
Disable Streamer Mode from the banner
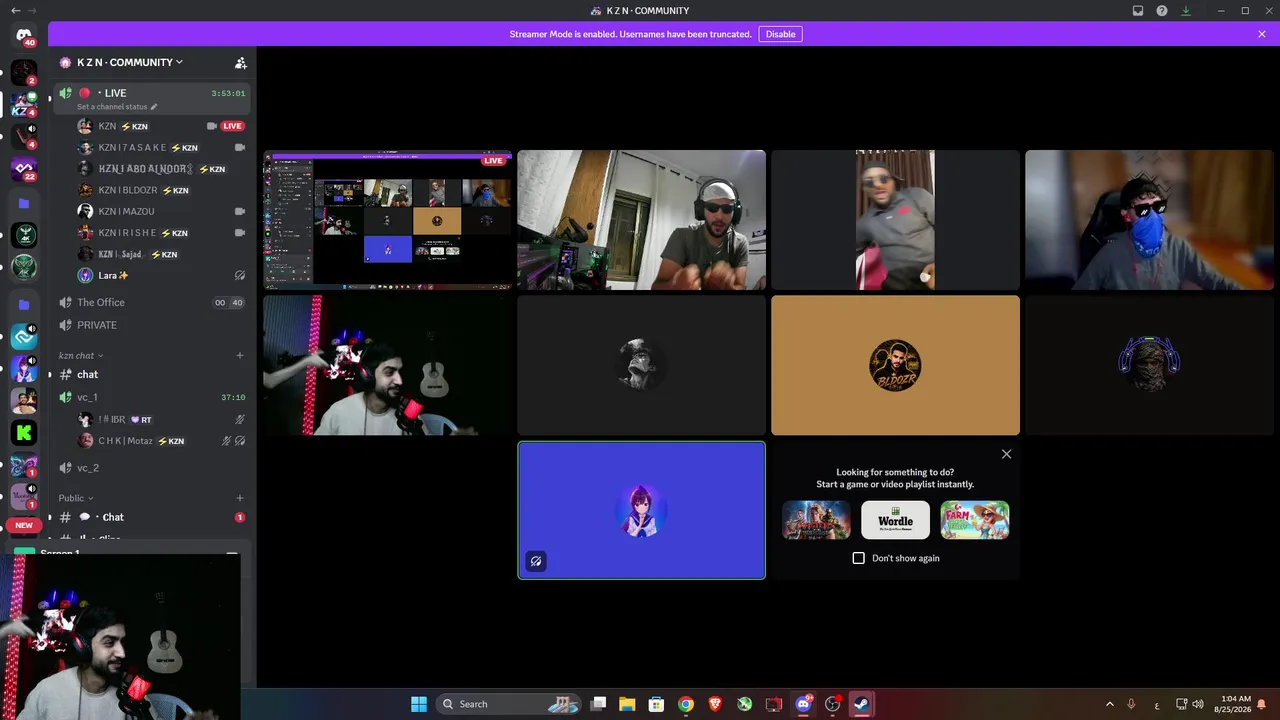tap(780, 34)
